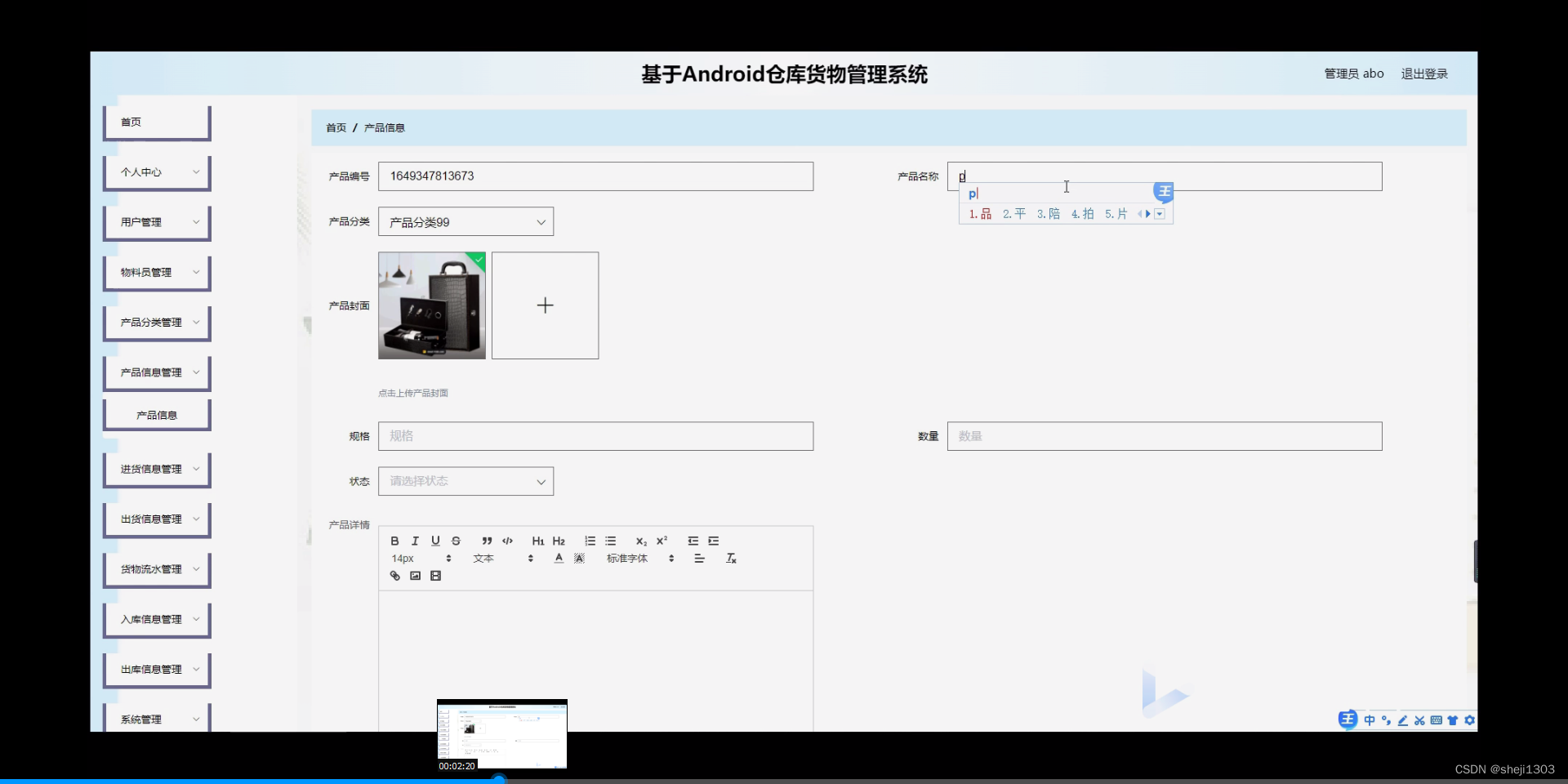Screen dimensions: 1568x784
Task: Insert a blockquote in the editor
Action: 486,541
